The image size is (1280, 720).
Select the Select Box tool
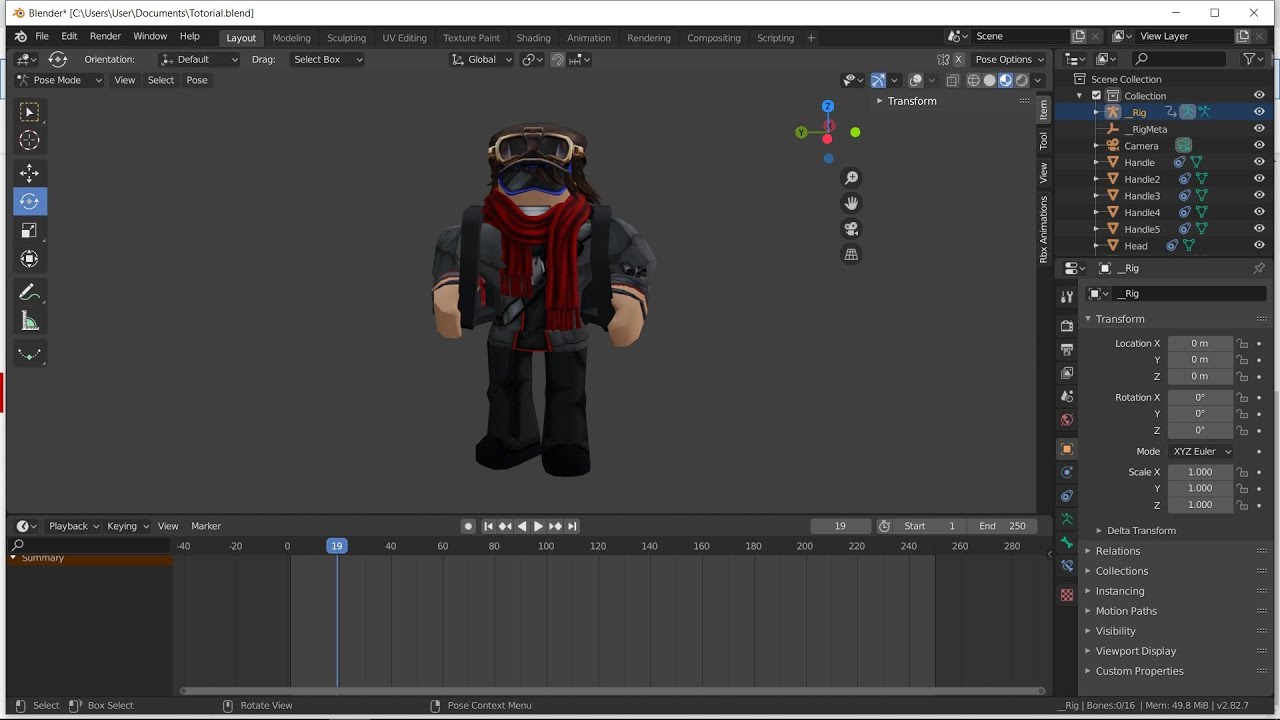pos(29,112)
